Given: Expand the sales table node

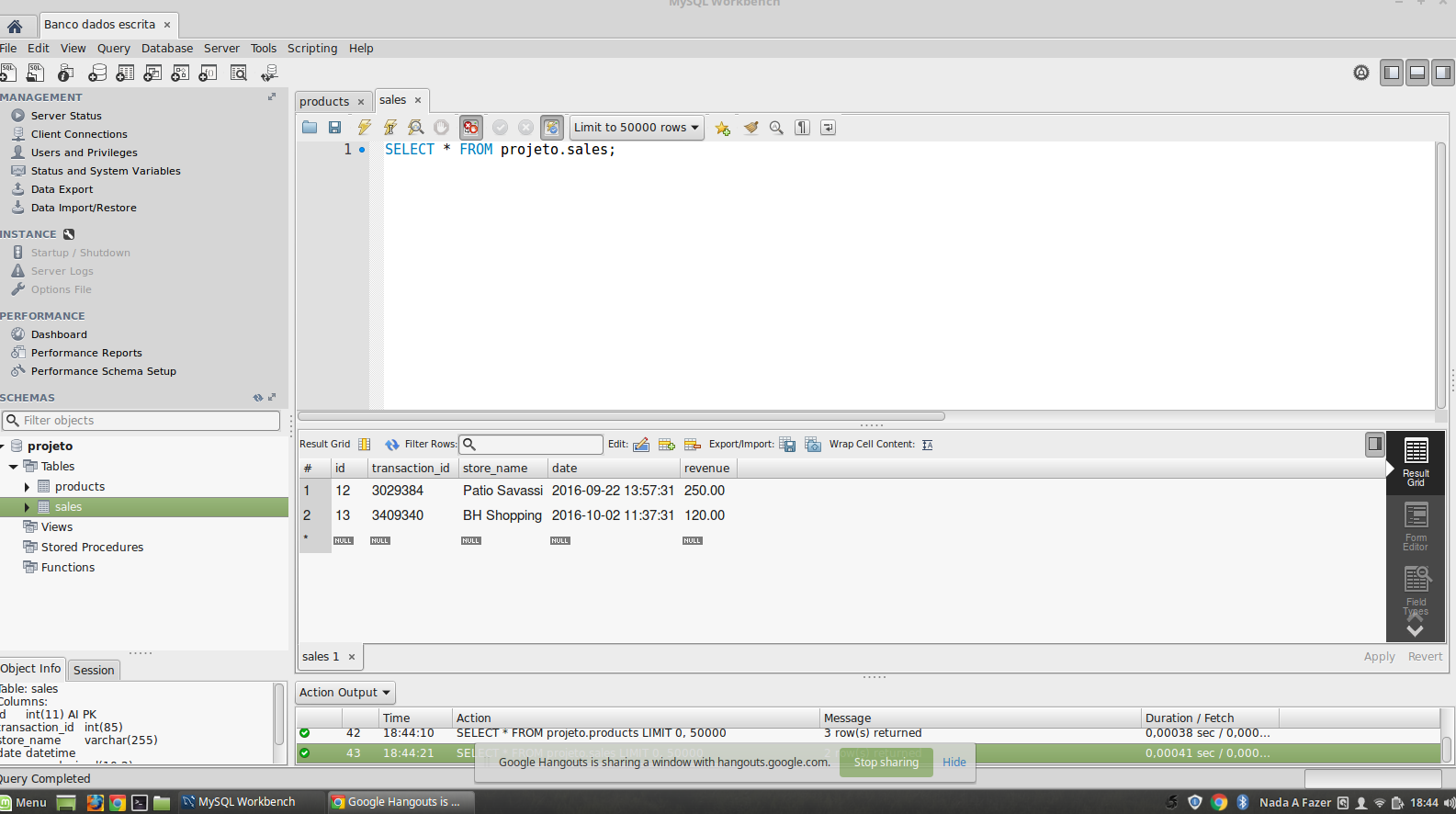Looking at the screenshot, I should tap(27, 507).
